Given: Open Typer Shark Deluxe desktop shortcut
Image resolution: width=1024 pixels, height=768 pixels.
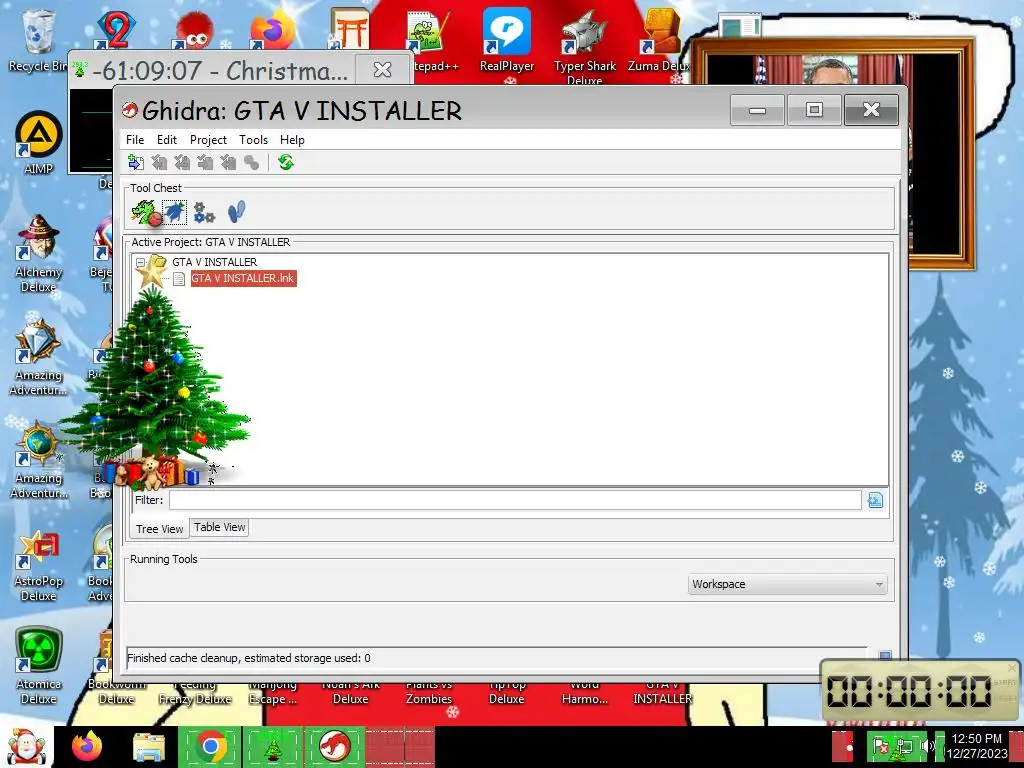Looking at the screenshot, I should click(584, 46).
